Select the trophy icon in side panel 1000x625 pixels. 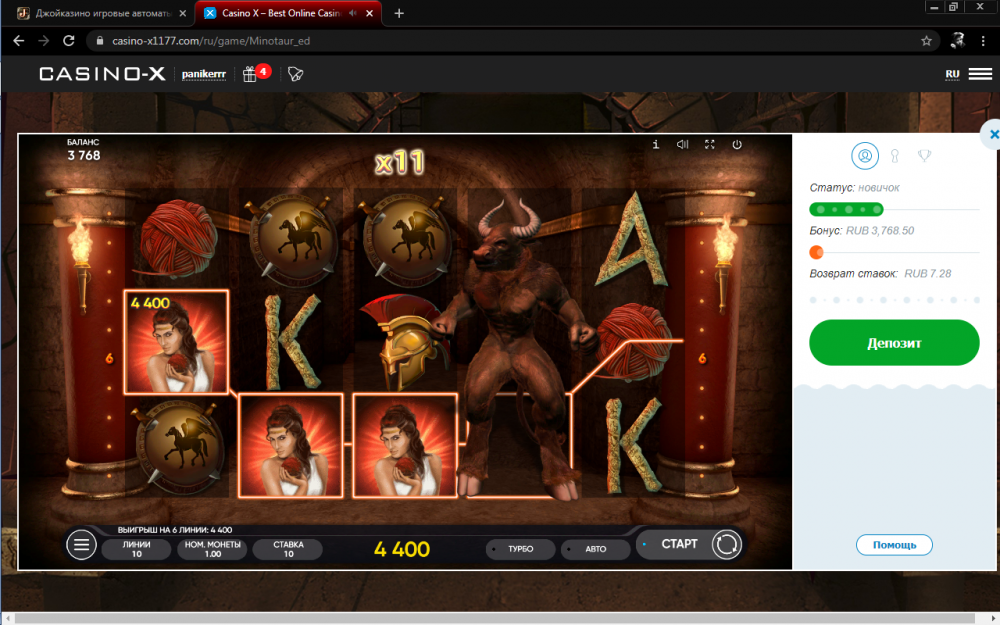(924, 155)
